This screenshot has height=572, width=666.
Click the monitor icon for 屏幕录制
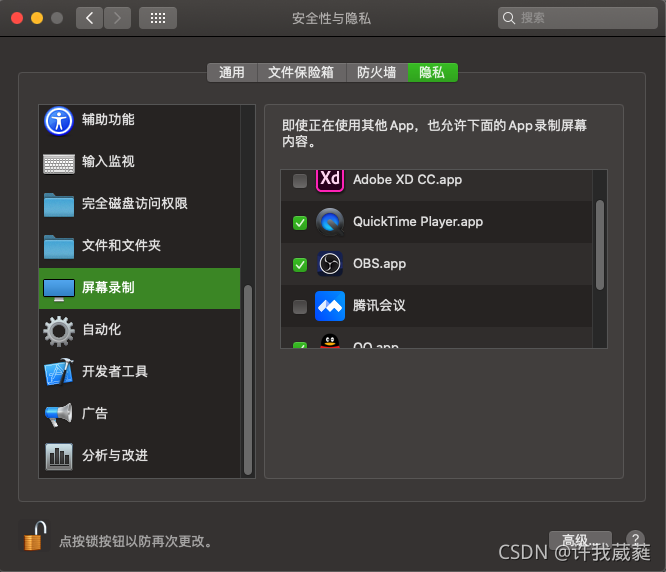point(59,290)
